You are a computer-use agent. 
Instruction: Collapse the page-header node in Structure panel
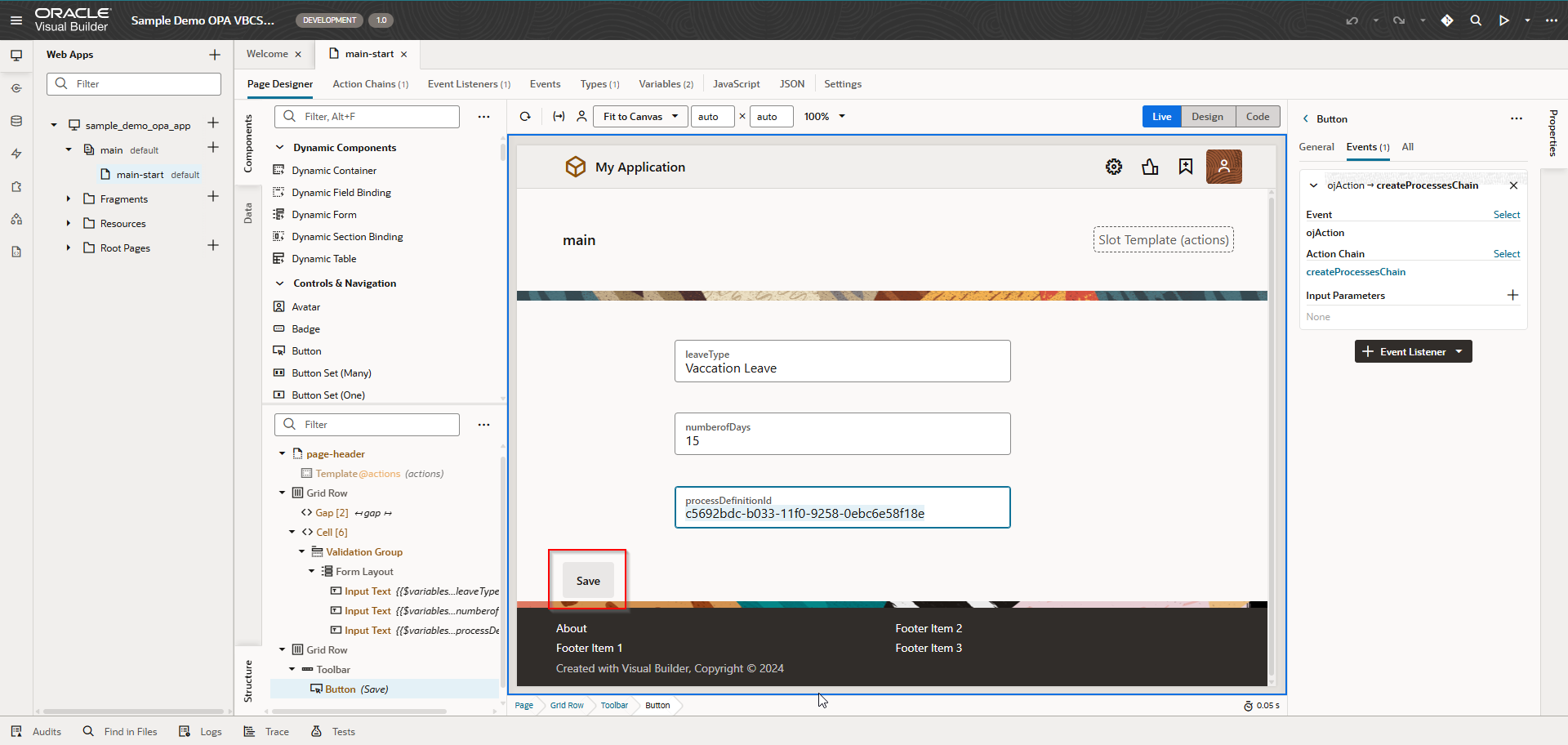[x=282, y=453]
